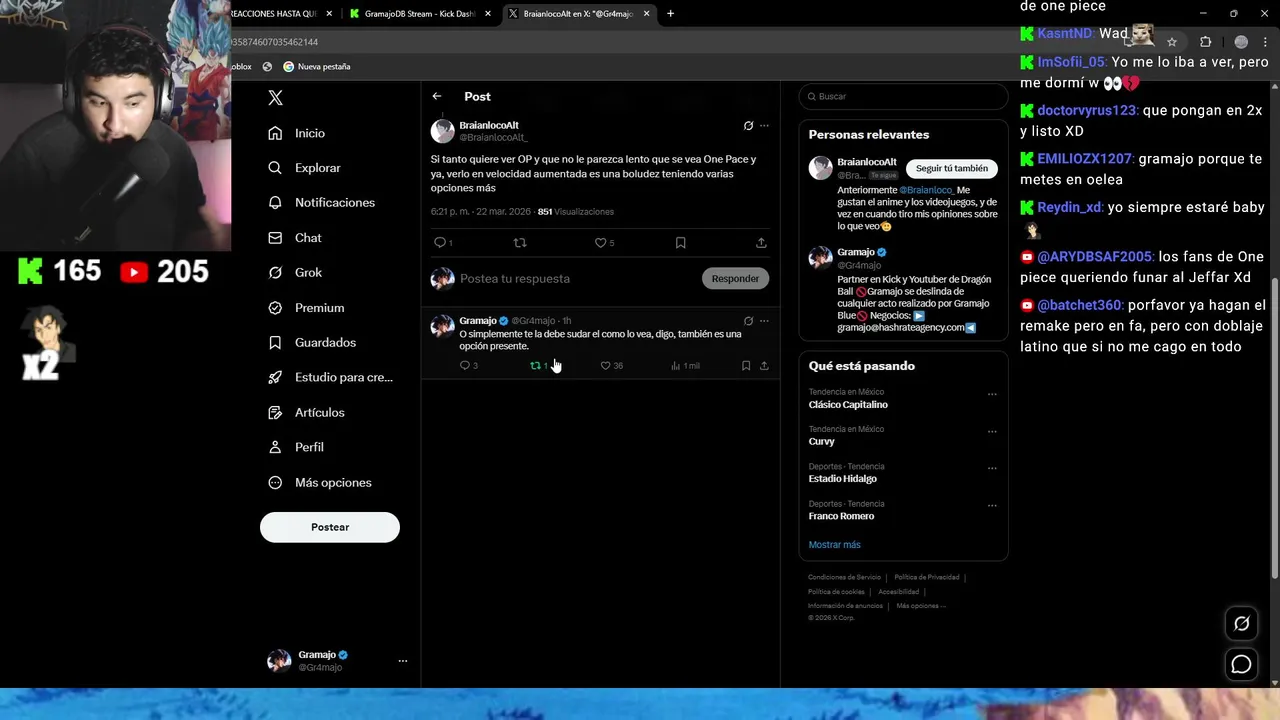Switch to GramajoDB Stream Kick tab
Screen dimensions: 1280x720
click(419, 14)
